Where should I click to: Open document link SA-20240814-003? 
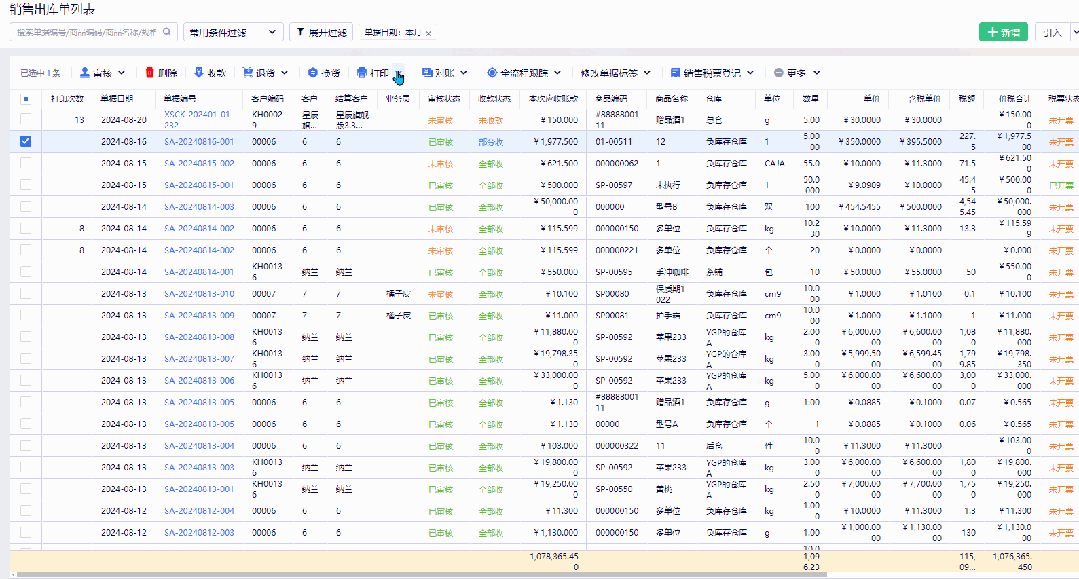click(199, 207)
